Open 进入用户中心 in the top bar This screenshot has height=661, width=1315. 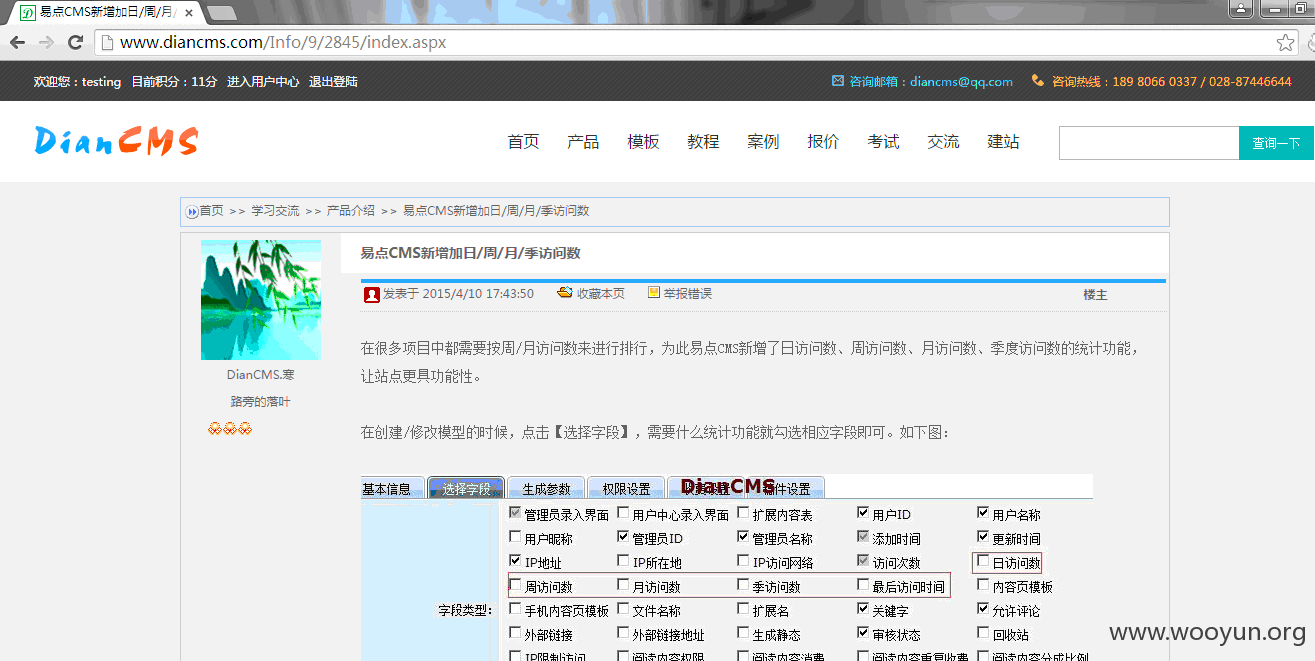263,82
